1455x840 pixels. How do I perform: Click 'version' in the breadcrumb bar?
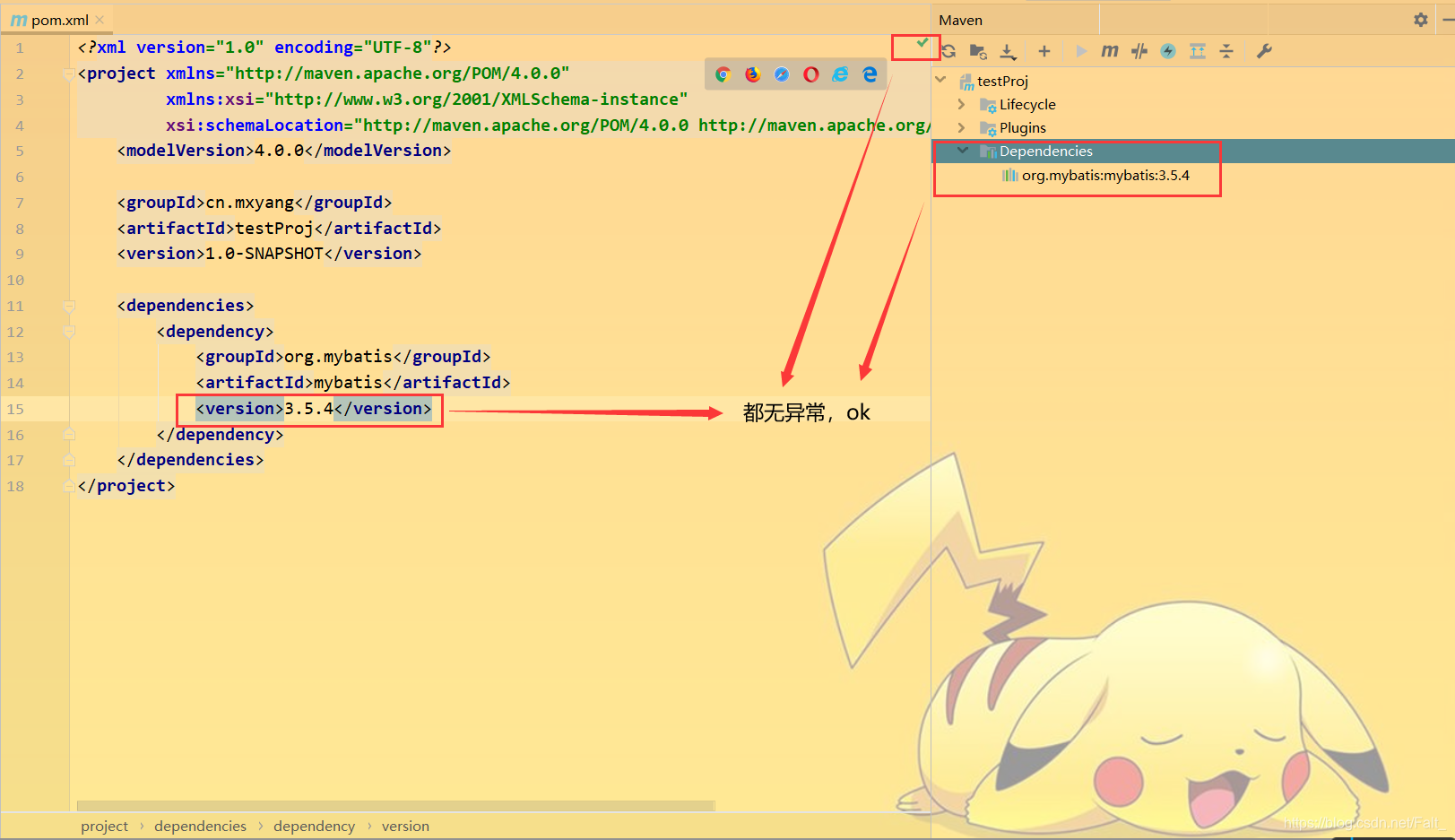point(405,826)
